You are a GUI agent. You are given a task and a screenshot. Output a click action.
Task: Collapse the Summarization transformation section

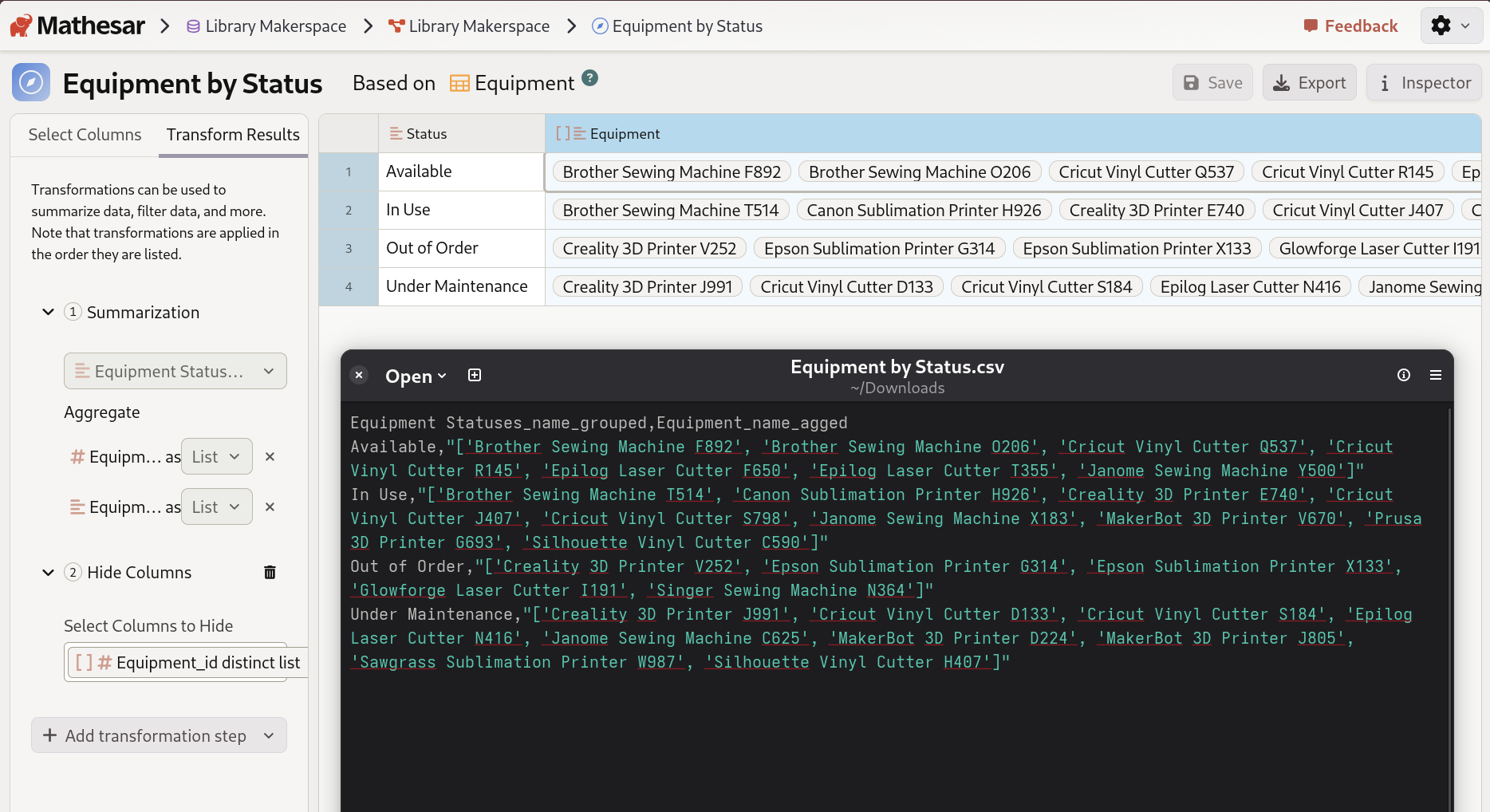pos(47,312)
